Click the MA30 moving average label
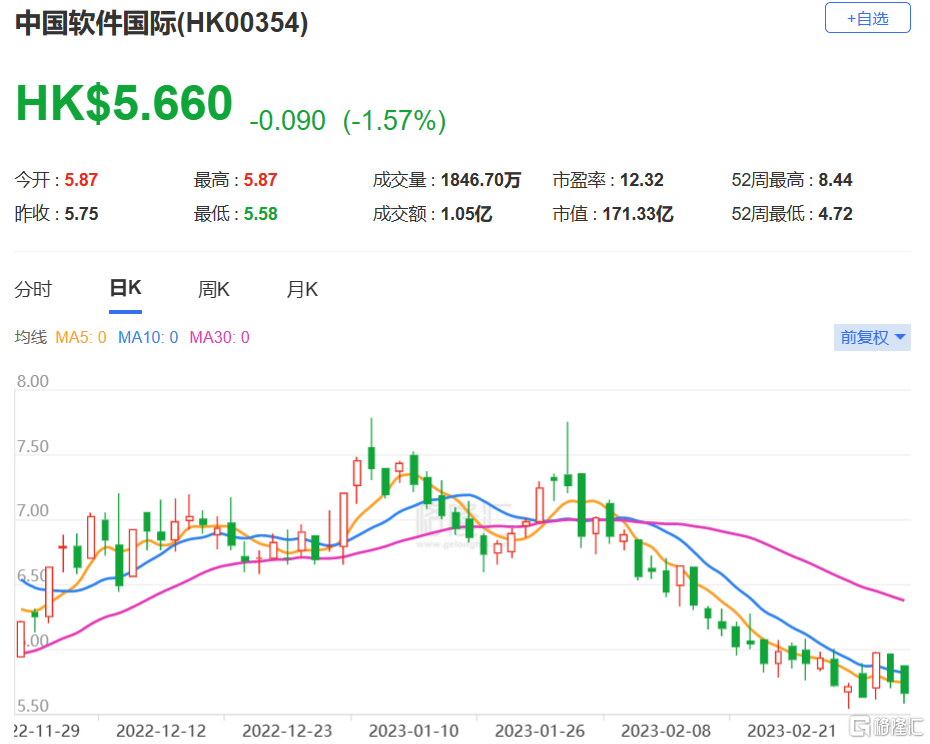This screenshot has width=930, height=744. click(219, 338)
